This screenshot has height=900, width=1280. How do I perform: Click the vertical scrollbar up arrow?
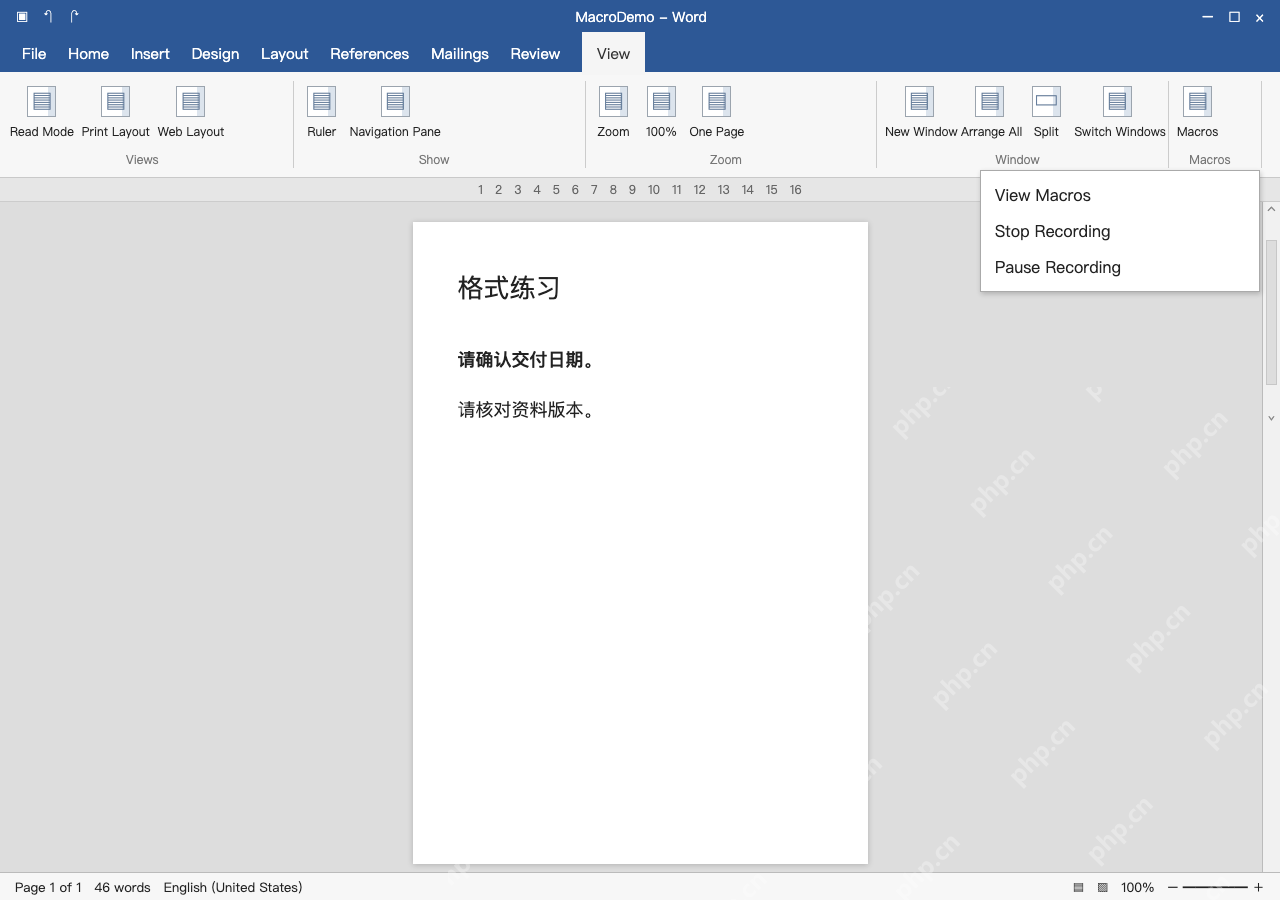coord(1272,210)
